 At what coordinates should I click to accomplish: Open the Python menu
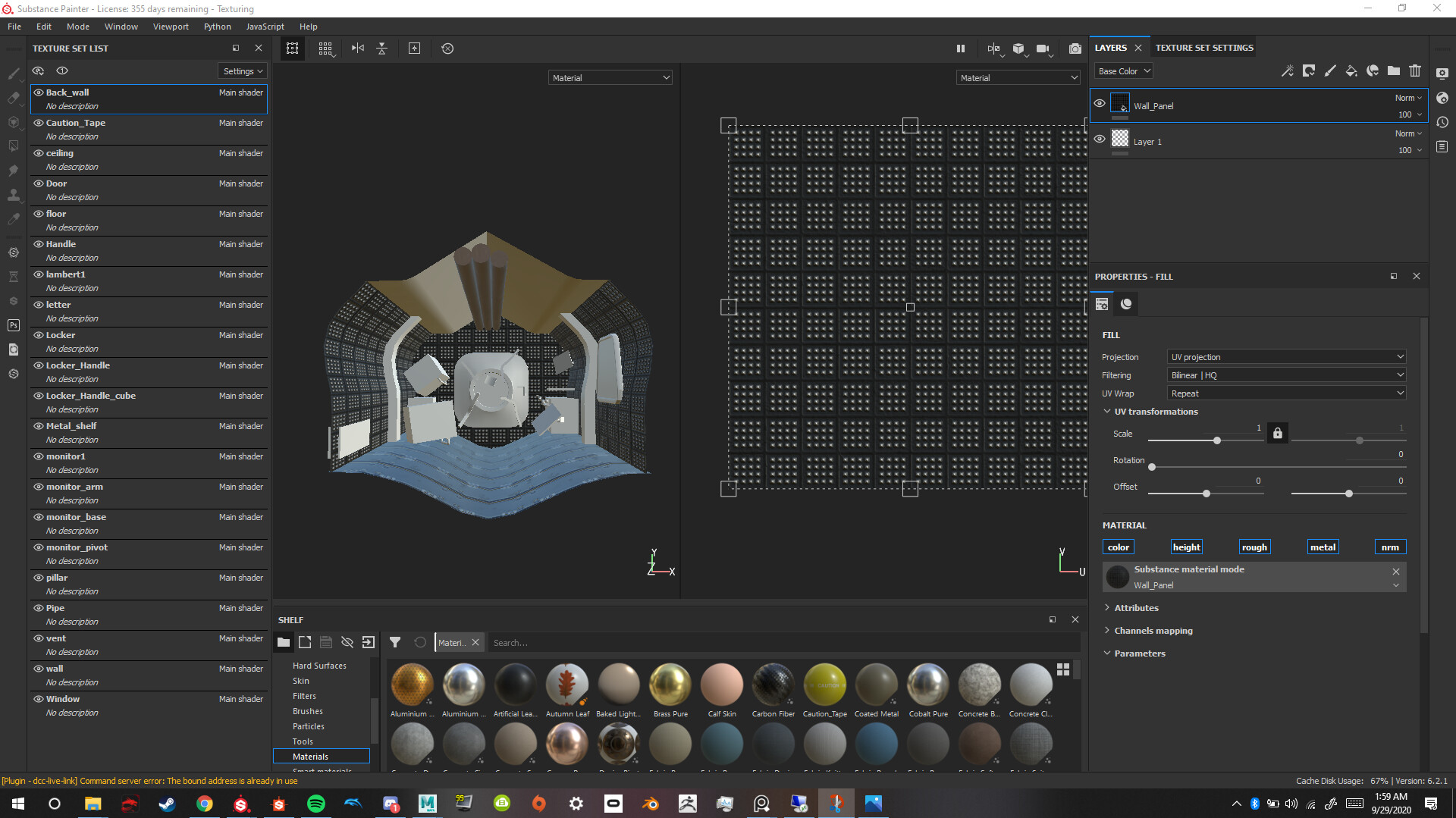[x=217, y=26]
